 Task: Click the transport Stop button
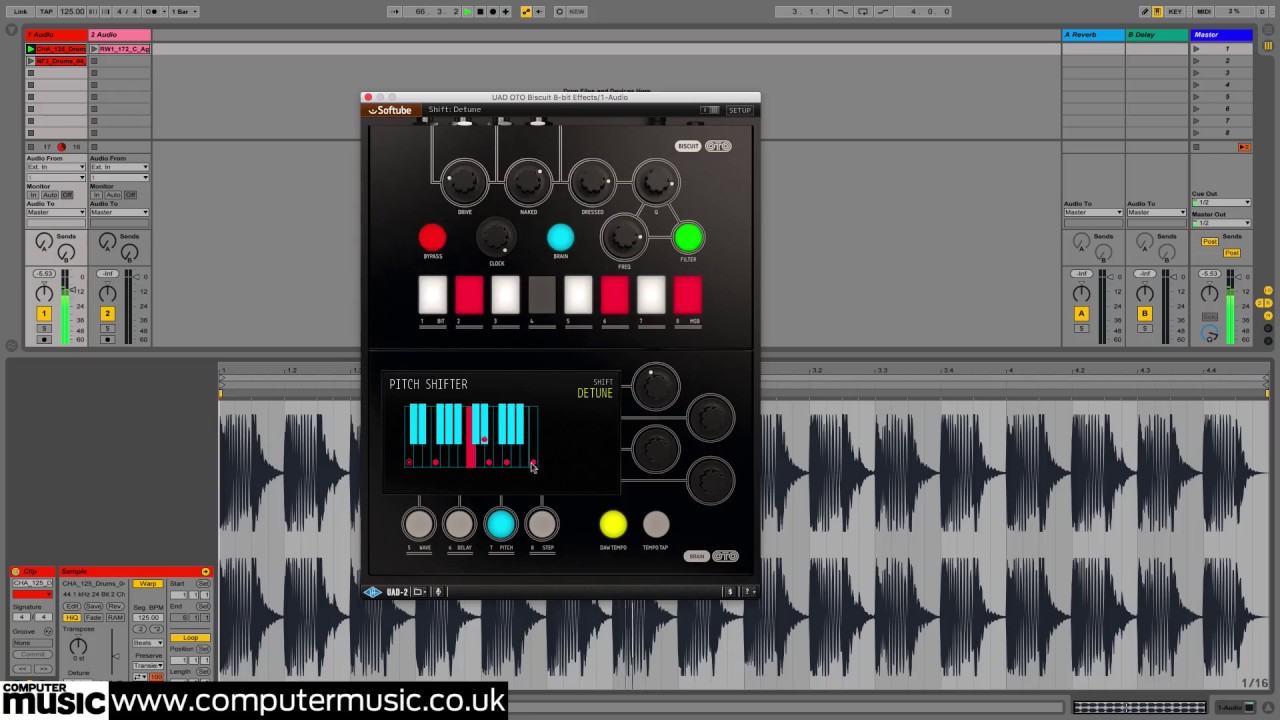[480, 12]
